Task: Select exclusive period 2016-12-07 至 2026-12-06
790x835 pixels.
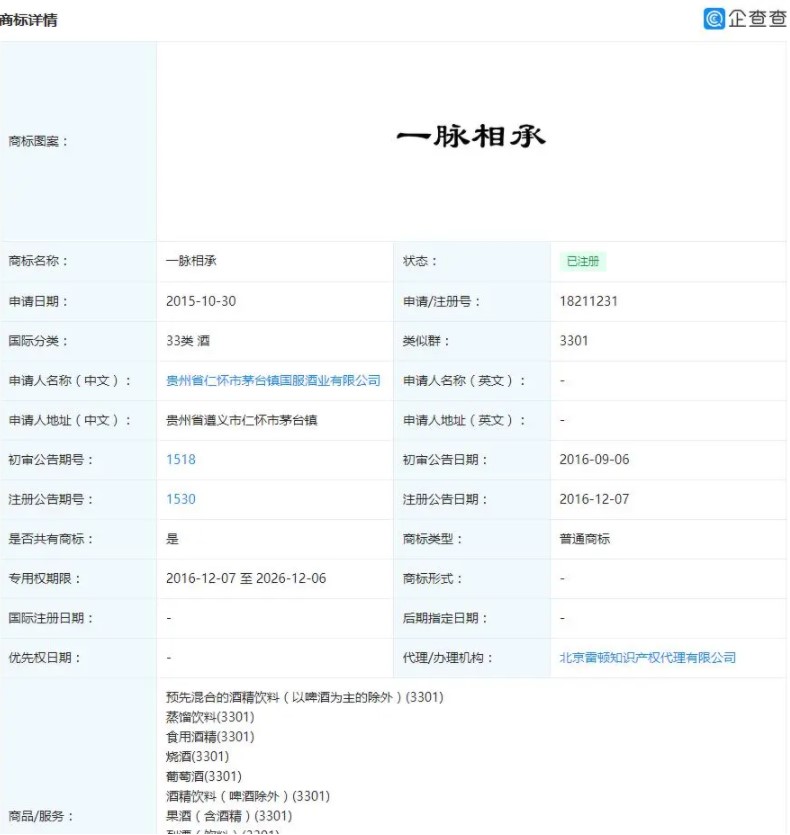Action: (x=246, y=578)
